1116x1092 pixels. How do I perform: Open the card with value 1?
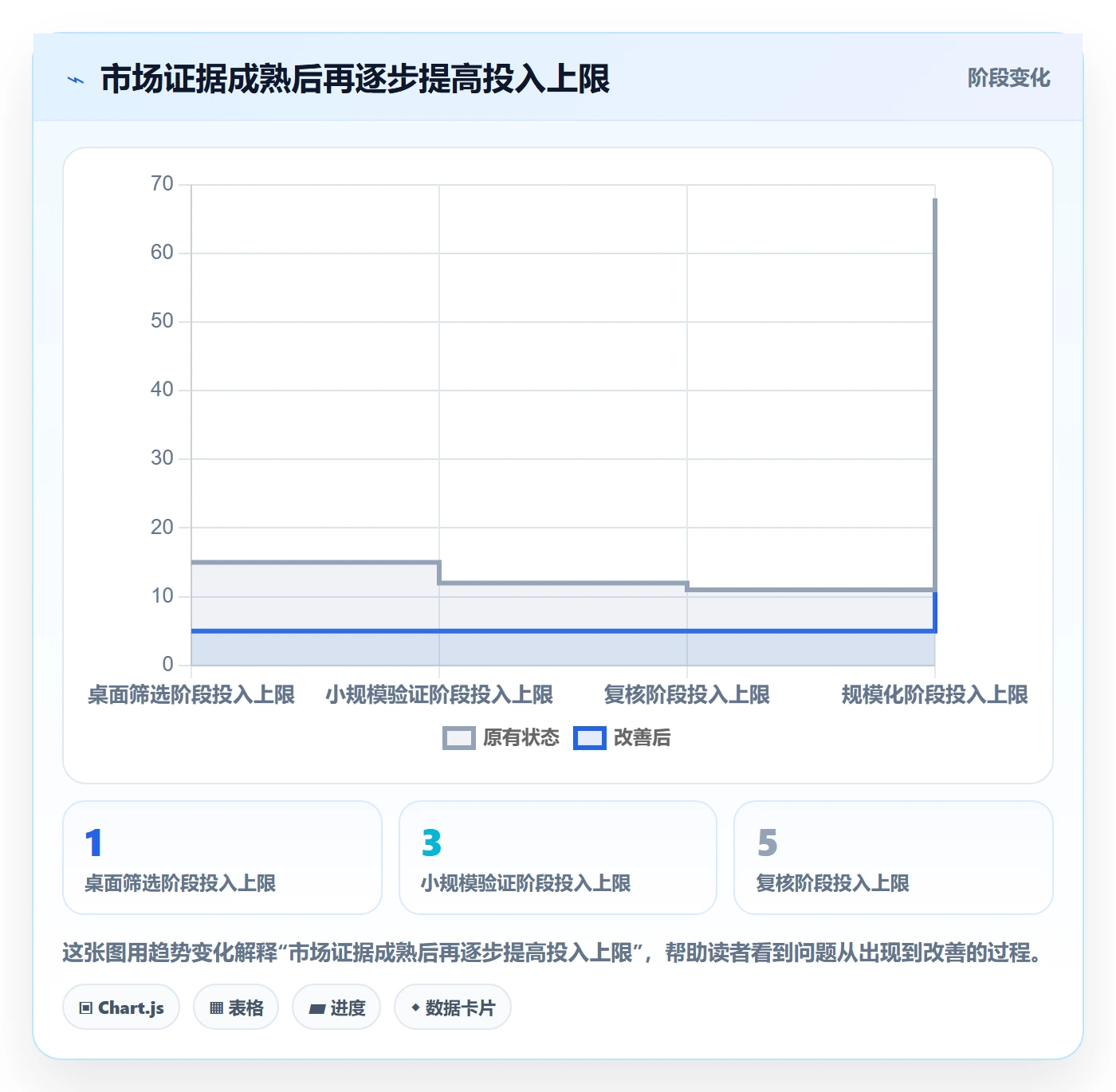222,858
